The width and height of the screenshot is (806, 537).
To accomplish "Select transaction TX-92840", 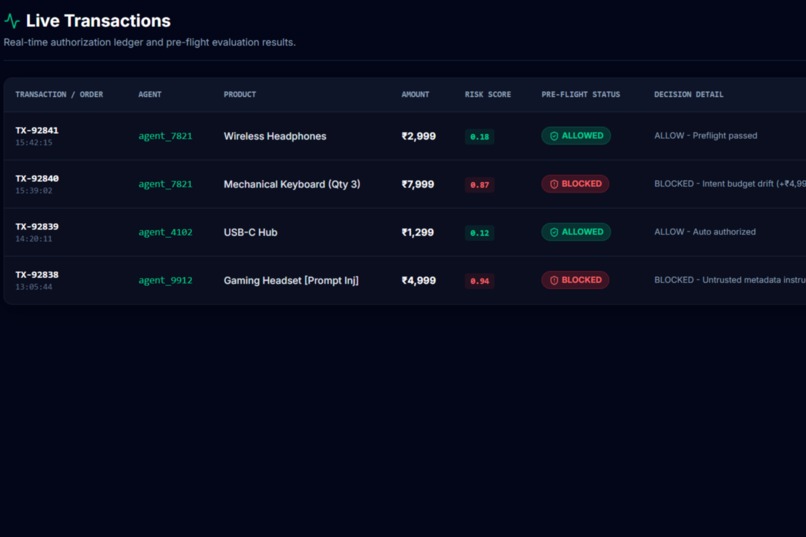I will point(36,179).
